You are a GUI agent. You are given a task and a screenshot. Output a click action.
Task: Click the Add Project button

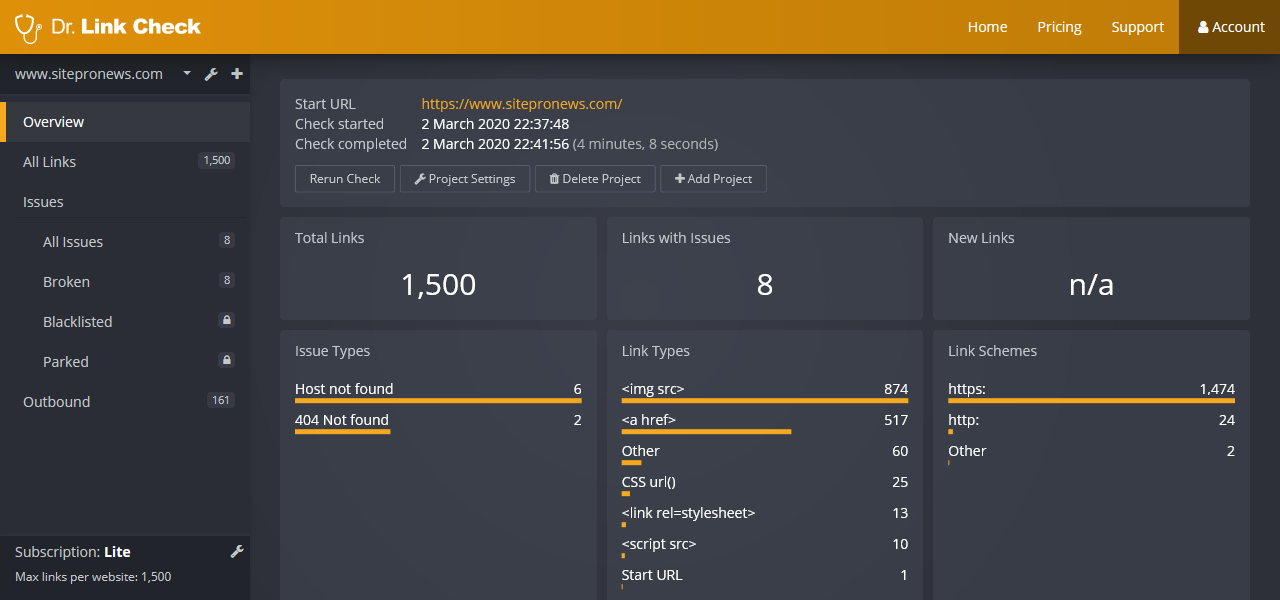713,179
